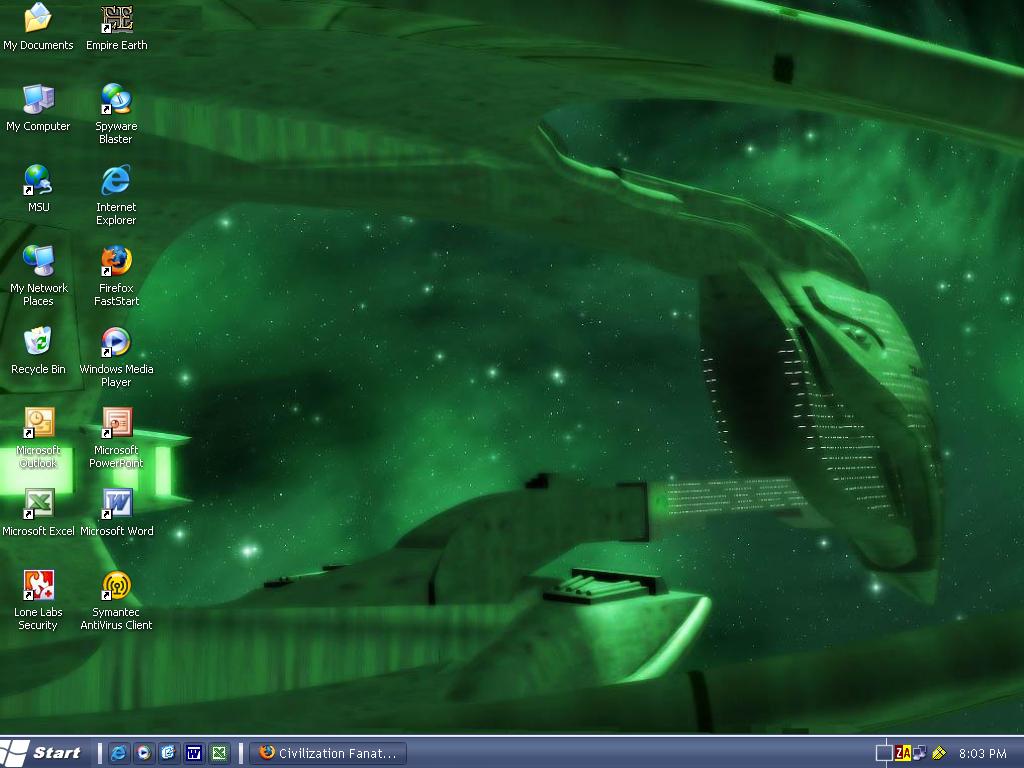Launch Internet Explorer from Quick Launch
The image size is (1024, 768).
point(119,753)
